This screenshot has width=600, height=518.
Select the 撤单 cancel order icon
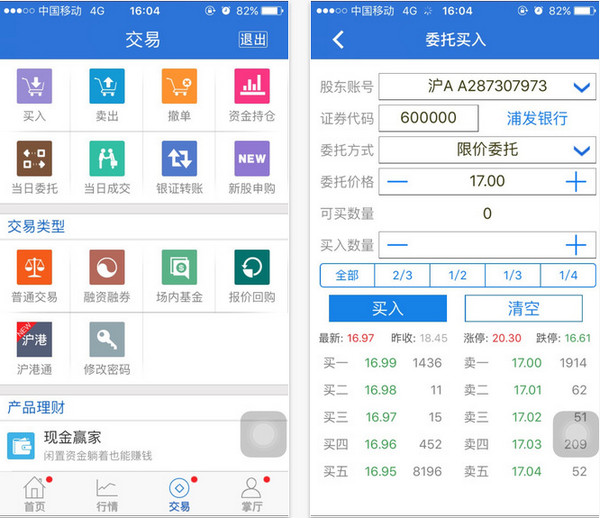coord(179,86)
